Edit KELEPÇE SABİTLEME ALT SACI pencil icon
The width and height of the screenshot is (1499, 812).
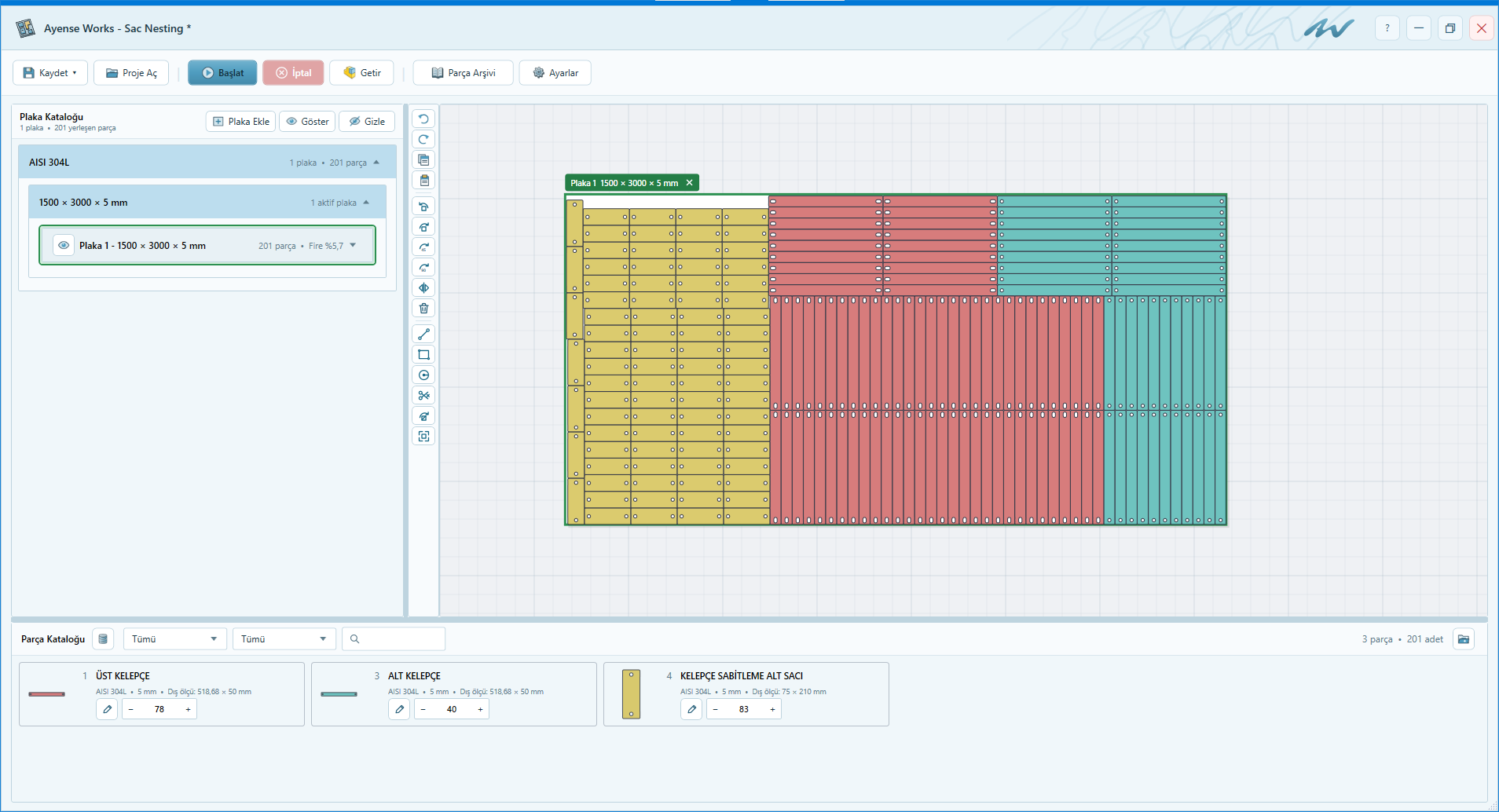[691, 709]
